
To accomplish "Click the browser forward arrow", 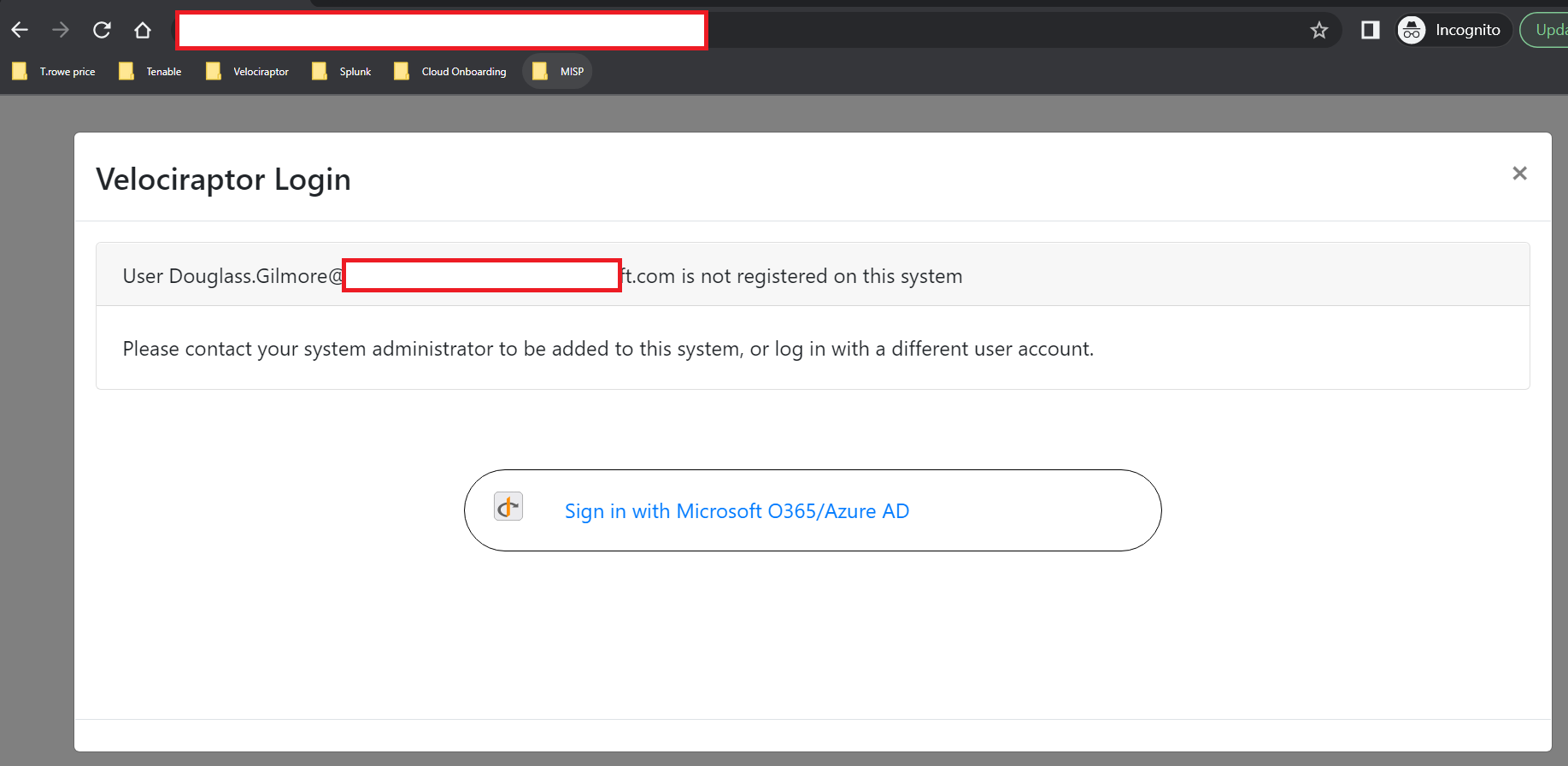I will tap(61, 30).
